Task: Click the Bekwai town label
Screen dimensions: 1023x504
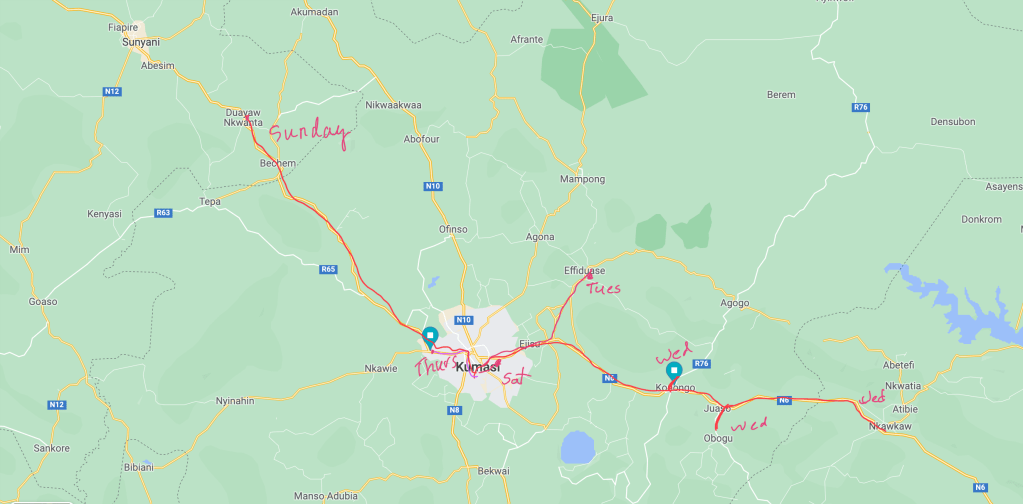Action: 493,471
